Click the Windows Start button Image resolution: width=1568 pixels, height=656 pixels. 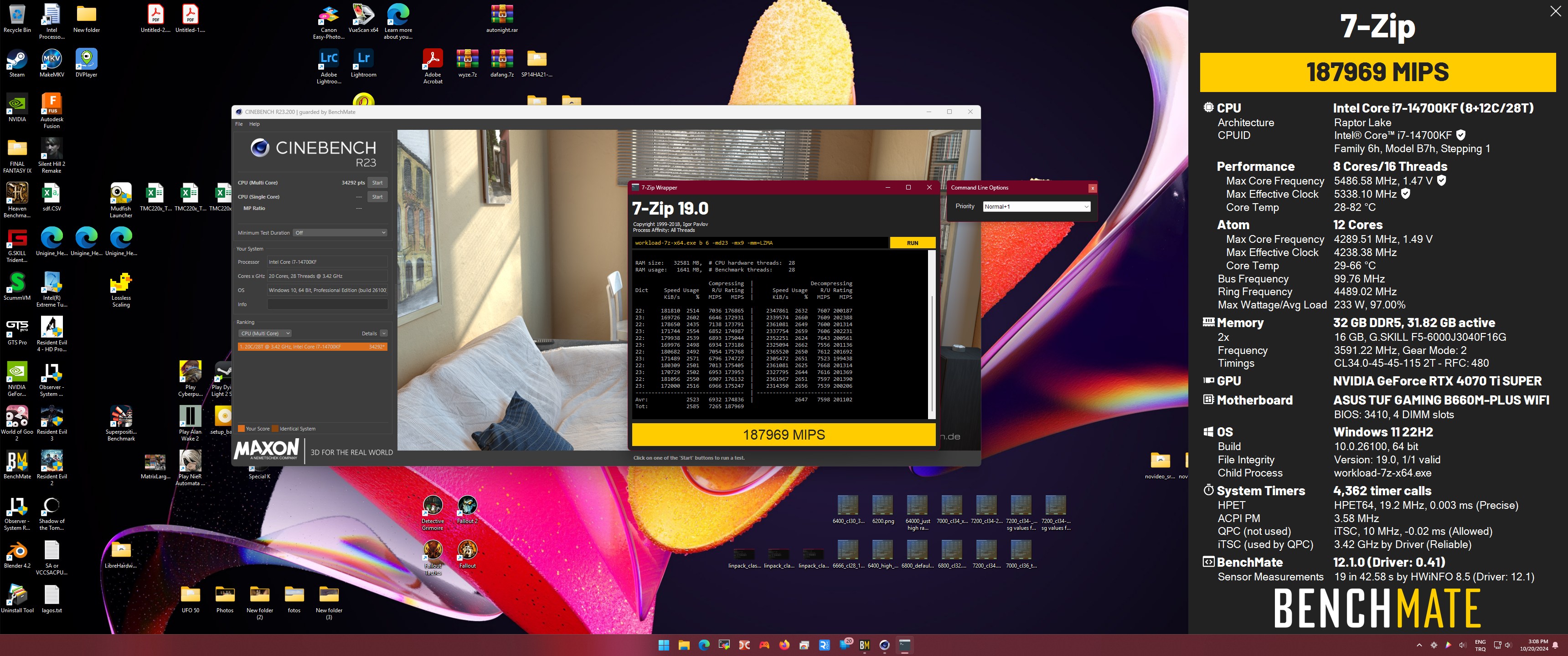click(664, 645)
